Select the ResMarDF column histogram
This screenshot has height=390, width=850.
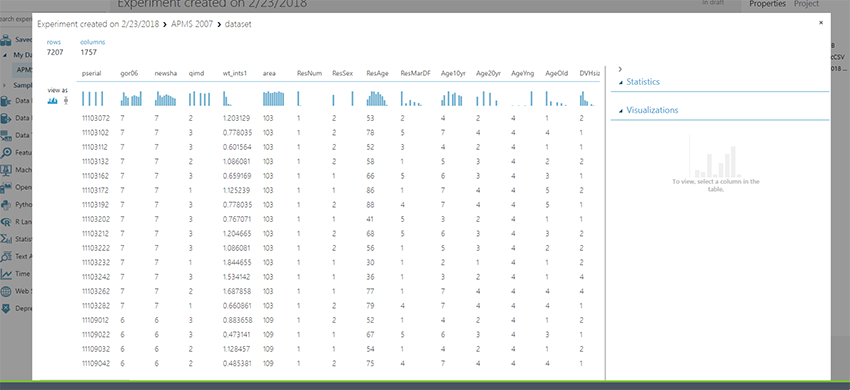412,99
